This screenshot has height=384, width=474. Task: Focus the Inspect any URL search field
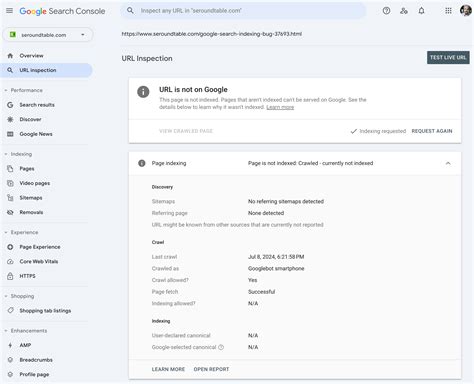tap(243, 11)
